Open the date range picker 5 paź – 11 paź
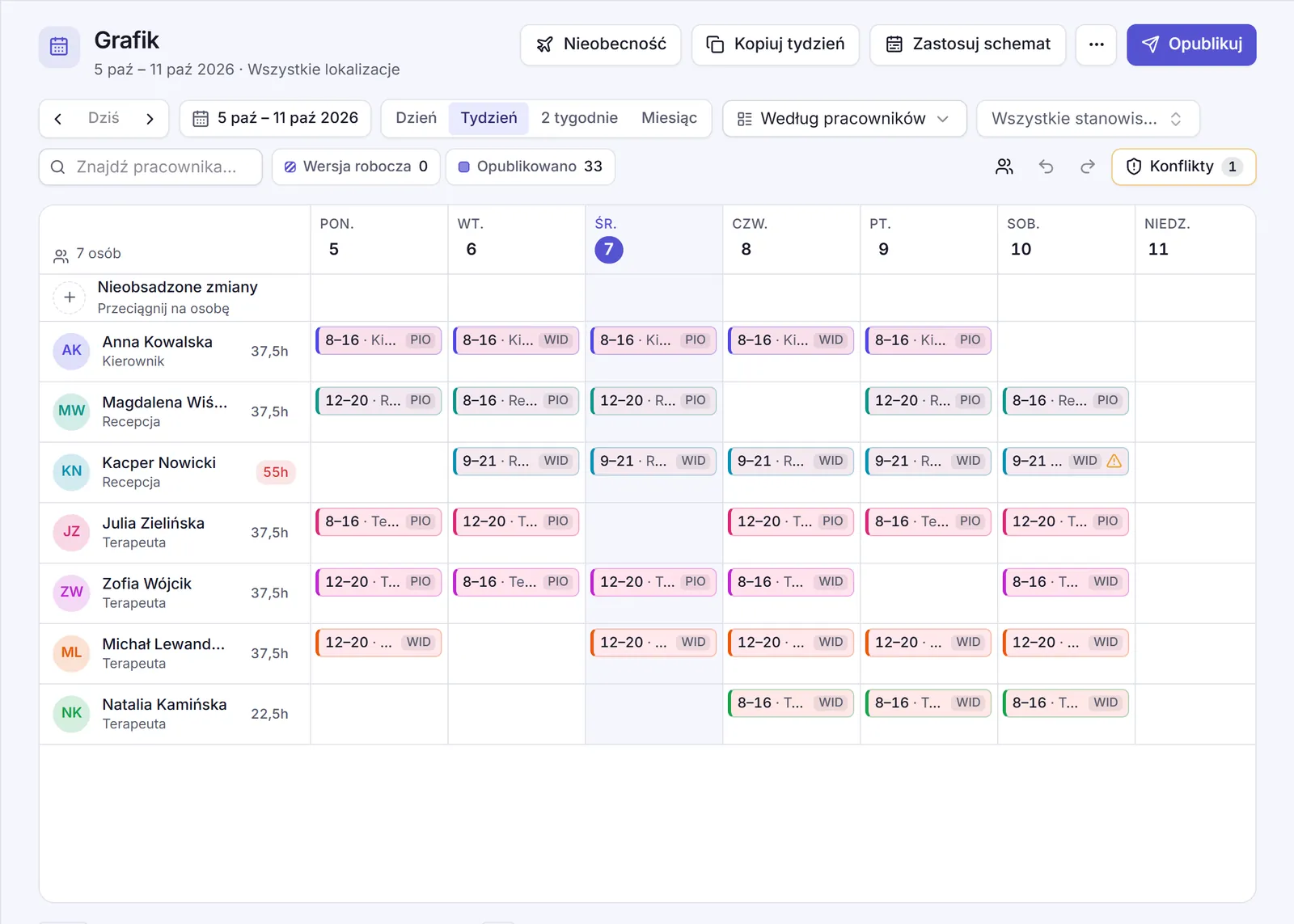 tap(275, 119)
